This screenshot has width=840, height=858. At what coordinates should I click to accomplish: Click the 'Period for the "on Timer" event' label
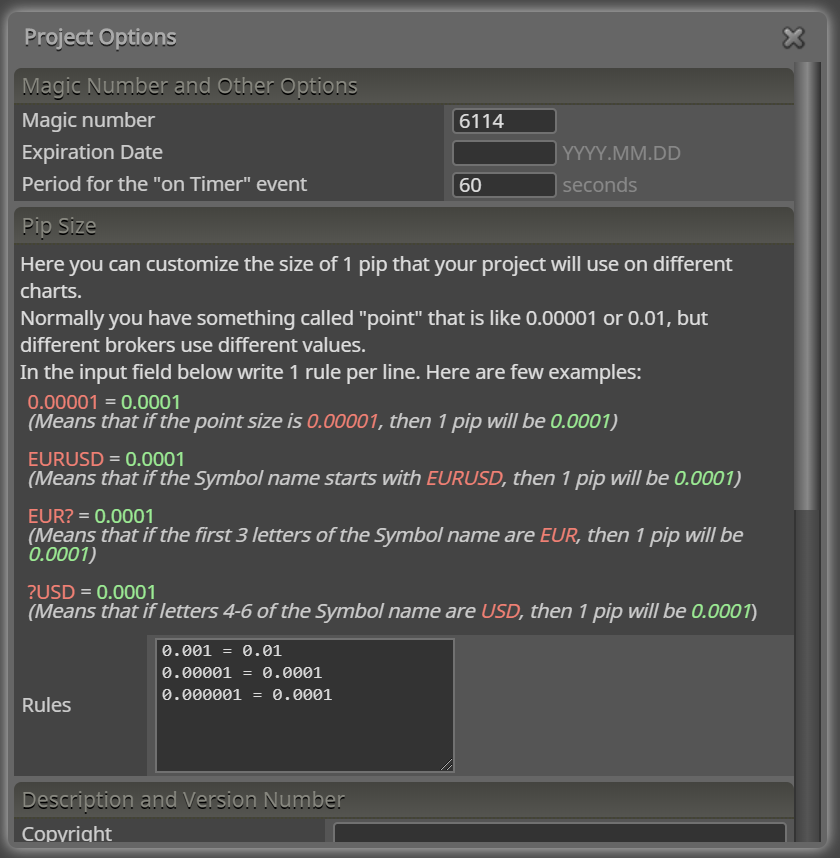point(164,184)
